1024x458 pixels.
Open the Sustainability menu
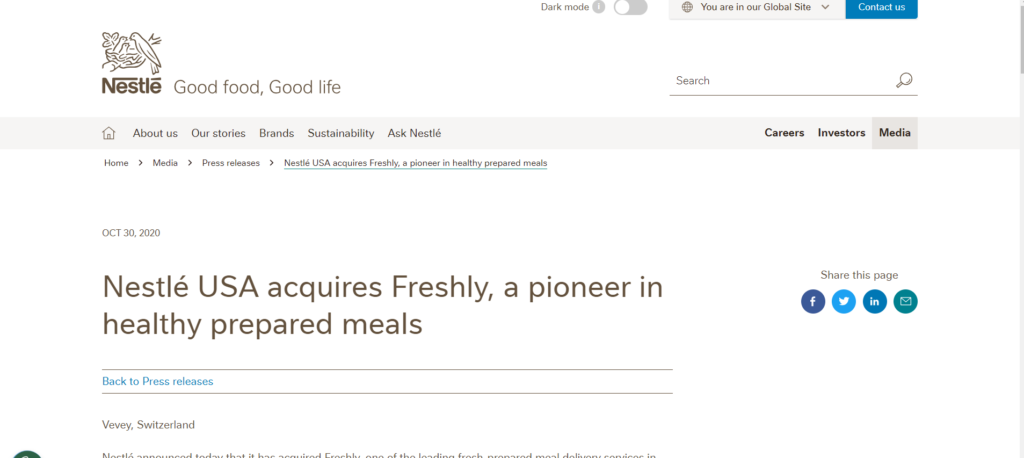coord(341,133)
